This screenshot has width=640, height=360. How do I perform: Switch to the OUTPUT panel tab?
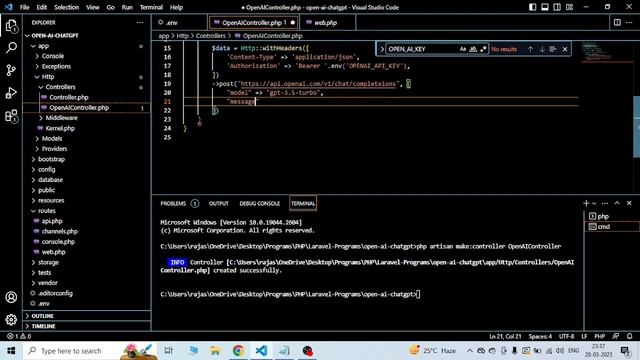[x=219, y=203]
